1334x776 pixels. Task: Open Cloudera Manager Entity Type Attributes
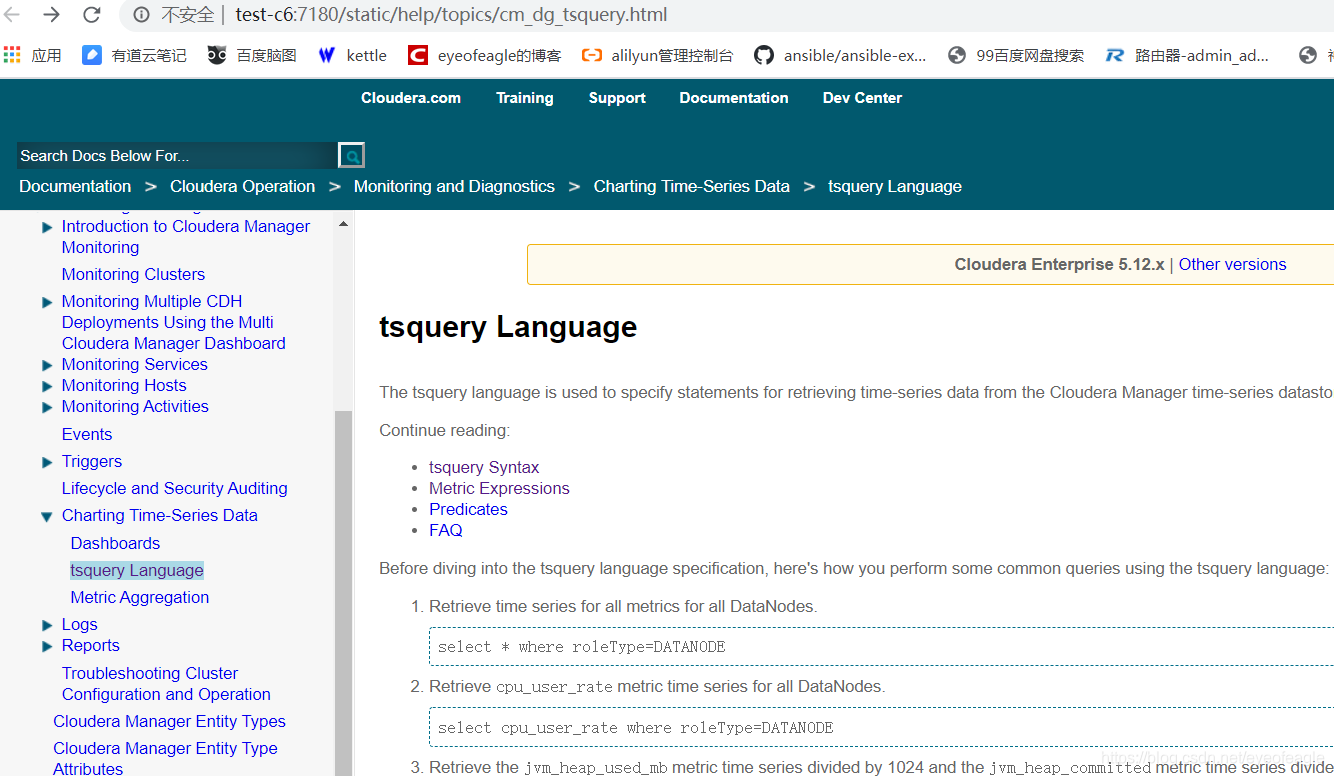[165, 758]
